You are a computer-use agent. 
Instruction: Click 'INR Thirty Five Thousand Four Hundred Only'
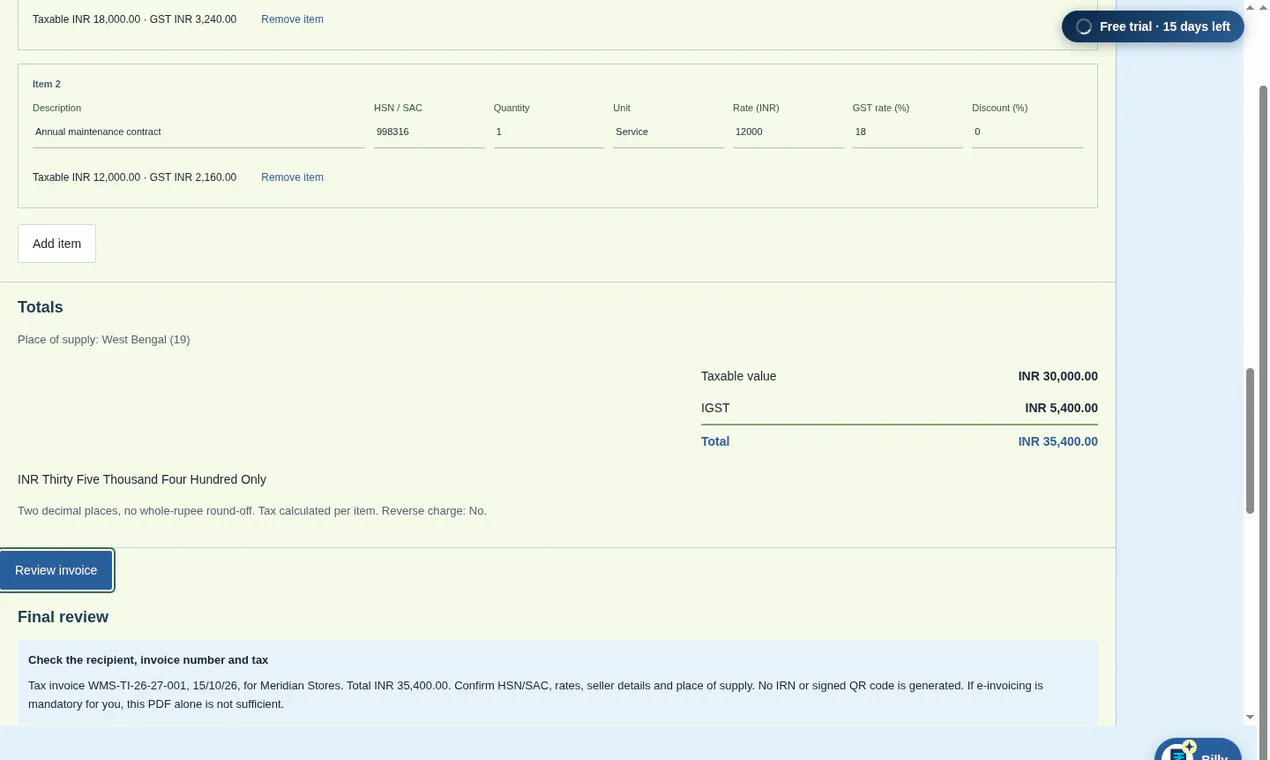click(142, 480)
